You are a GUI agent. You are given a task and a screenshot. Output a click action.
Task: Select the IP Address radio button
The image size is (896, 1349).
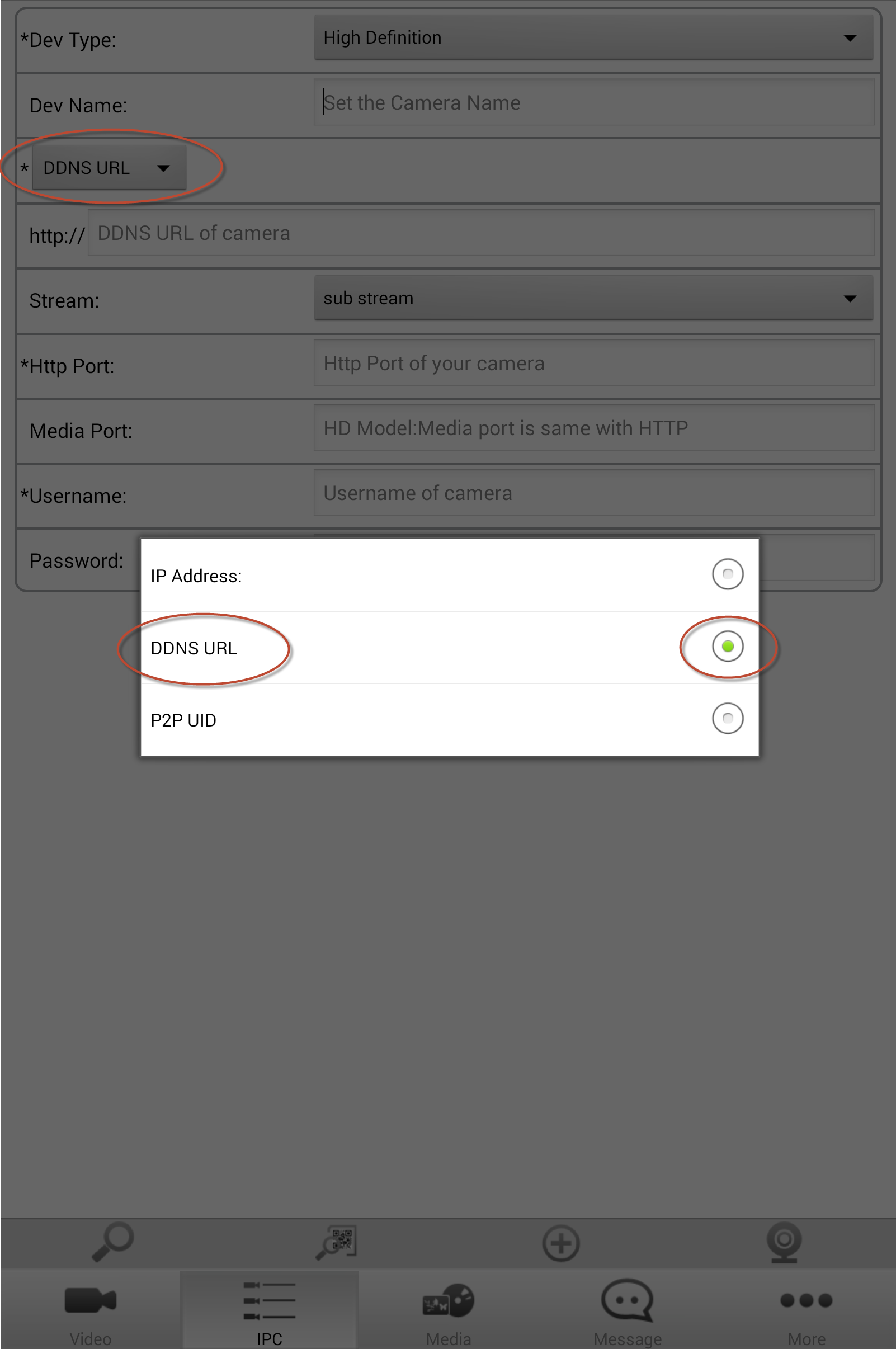728,574
